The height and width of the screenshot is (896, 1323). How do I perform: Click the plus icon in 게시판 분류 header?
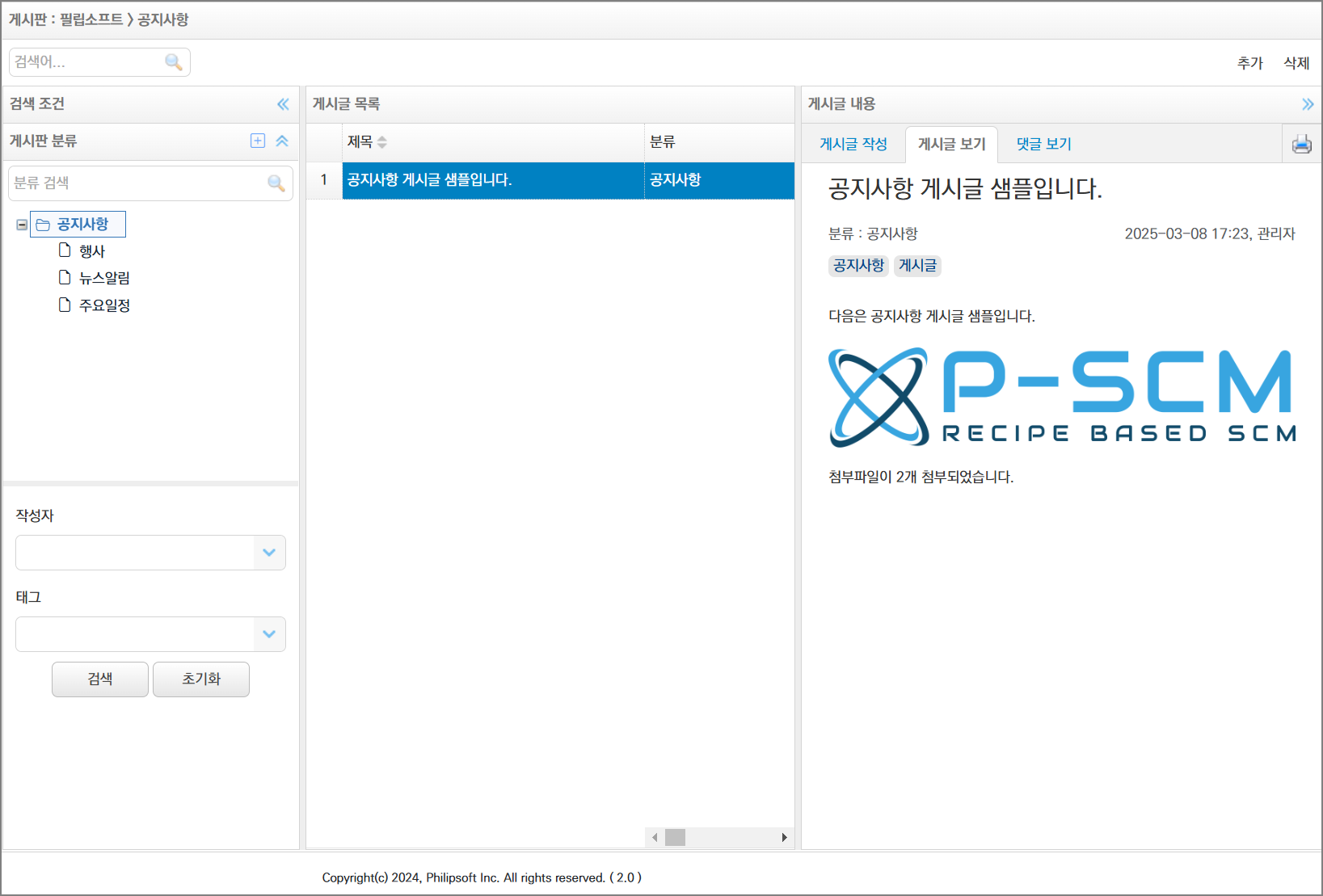click(258, 141)
